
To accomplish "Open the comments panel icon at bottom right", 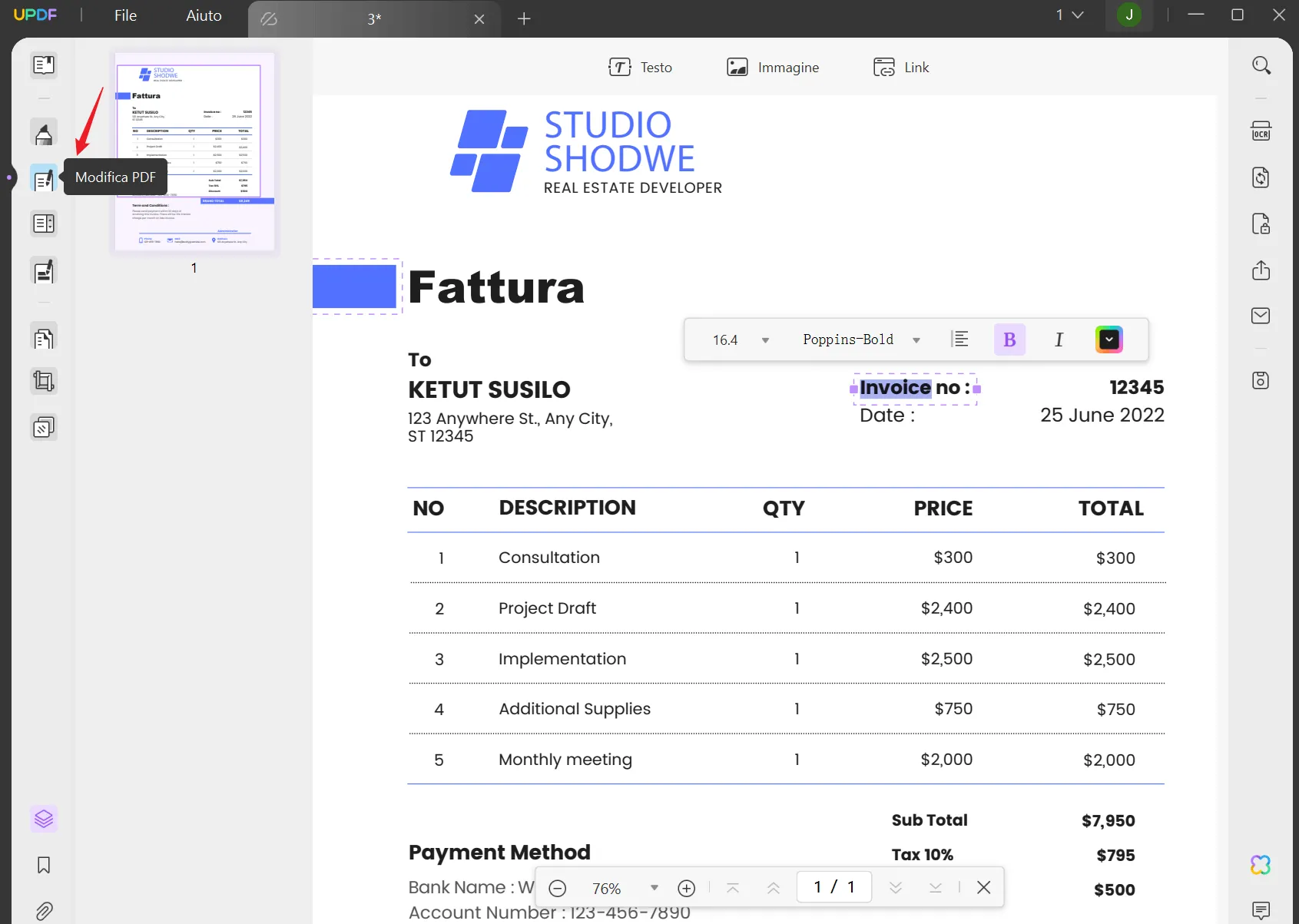I will [1261, 911].
